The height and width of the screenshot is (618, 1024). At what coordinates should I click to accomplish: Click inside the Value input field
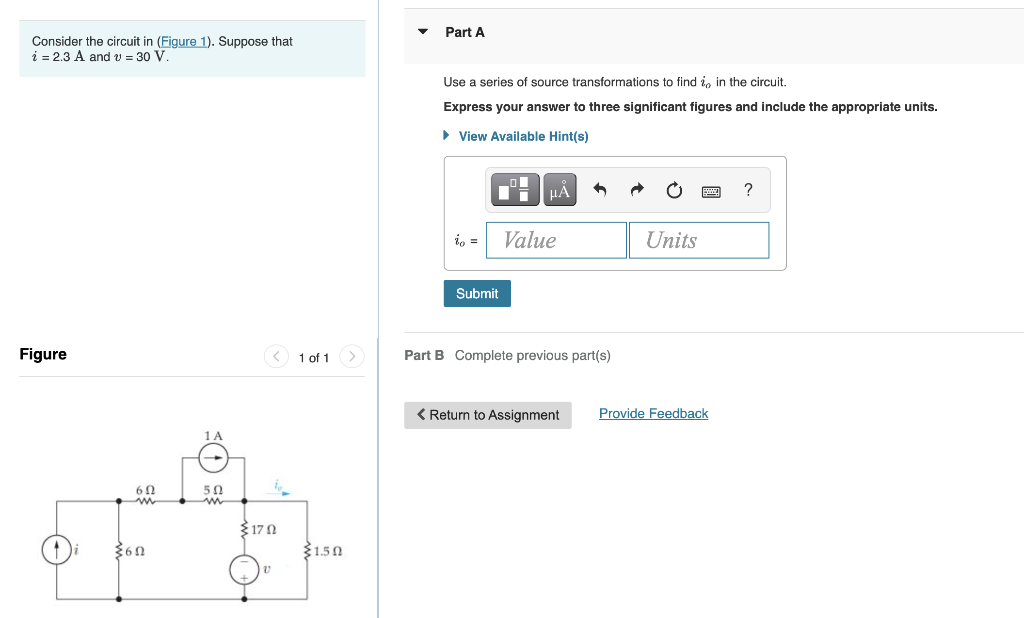[556, 240]
